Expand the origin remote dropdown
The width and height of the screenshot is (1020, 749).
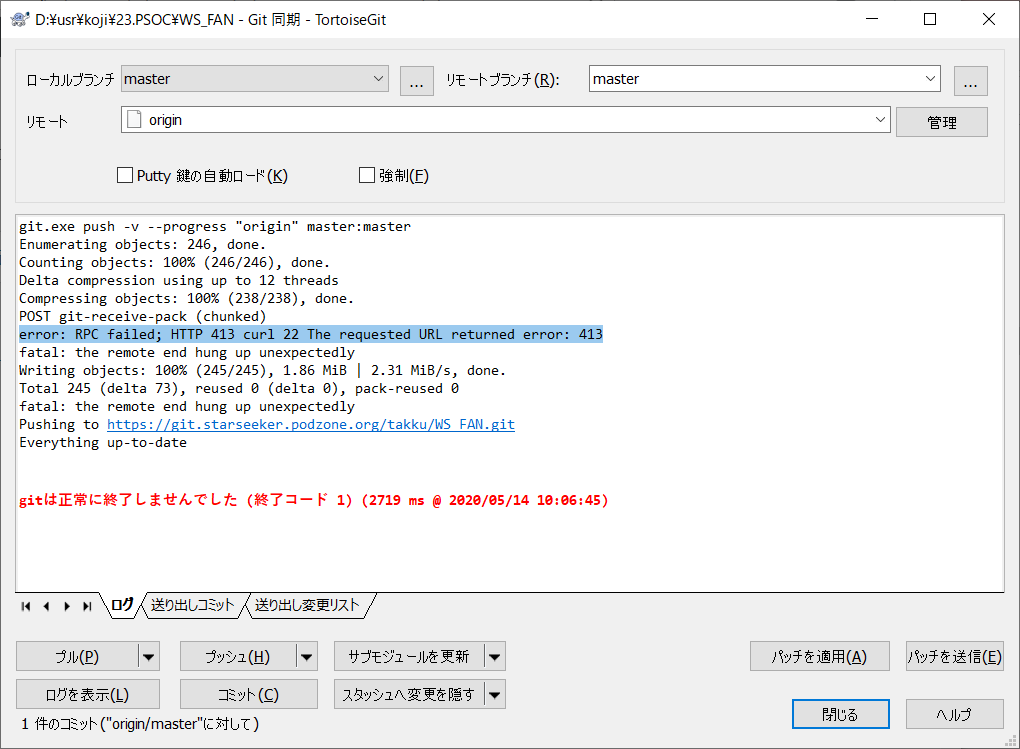[880, 120]
